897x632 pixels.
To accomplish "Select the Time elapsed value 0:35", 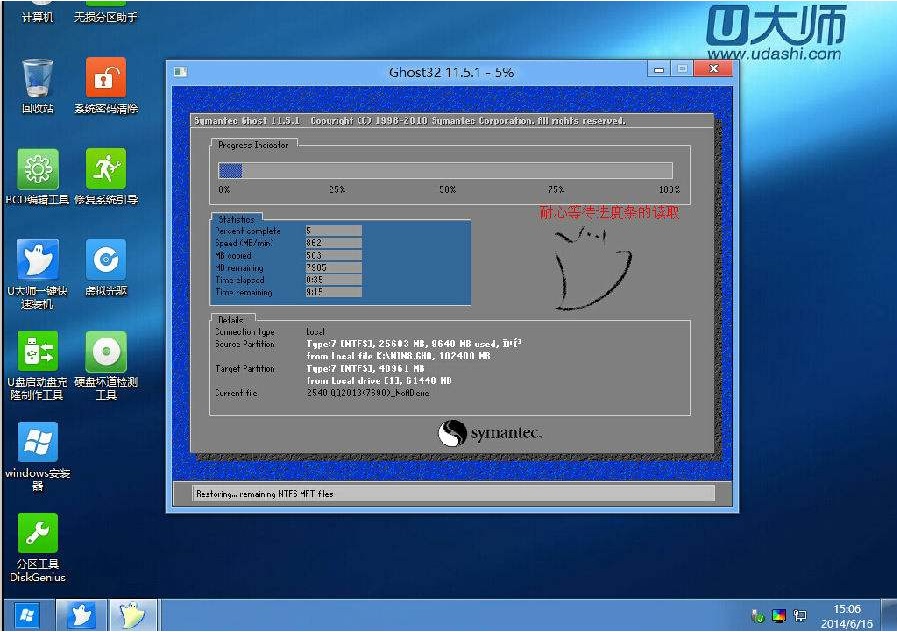I will click(x=334, y=280).
